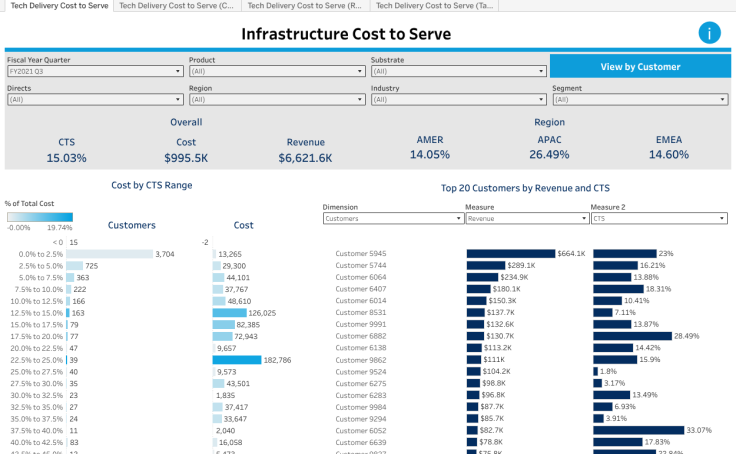Select the APAC region CTS value

tap(549, 155)
